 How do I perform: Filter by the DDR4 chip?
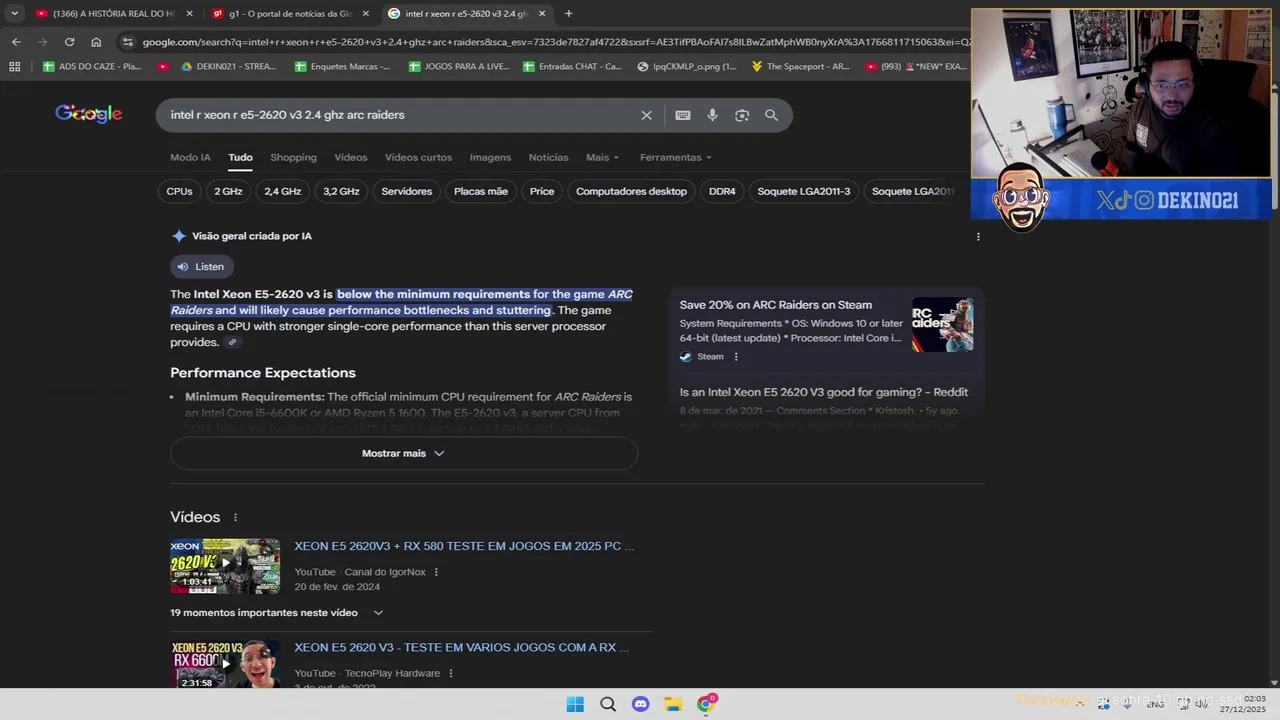(x=722, y=191)
